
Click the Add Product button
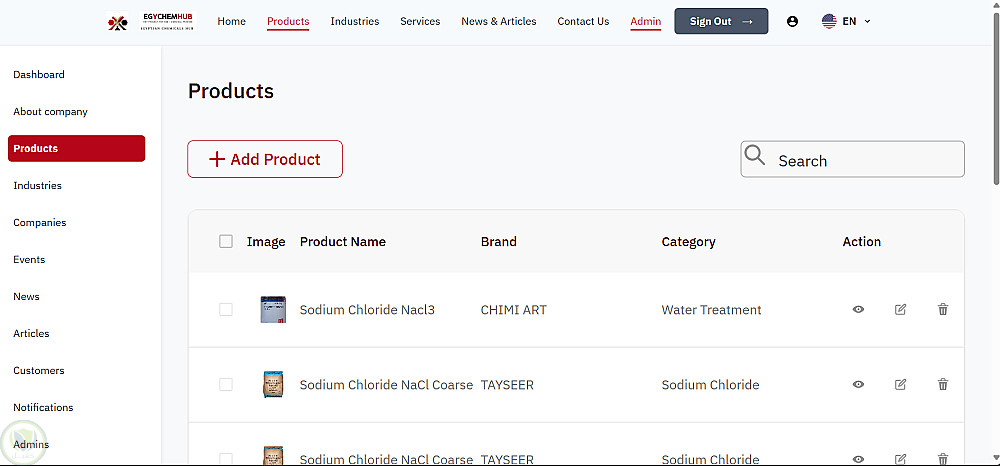pos(265,159)
